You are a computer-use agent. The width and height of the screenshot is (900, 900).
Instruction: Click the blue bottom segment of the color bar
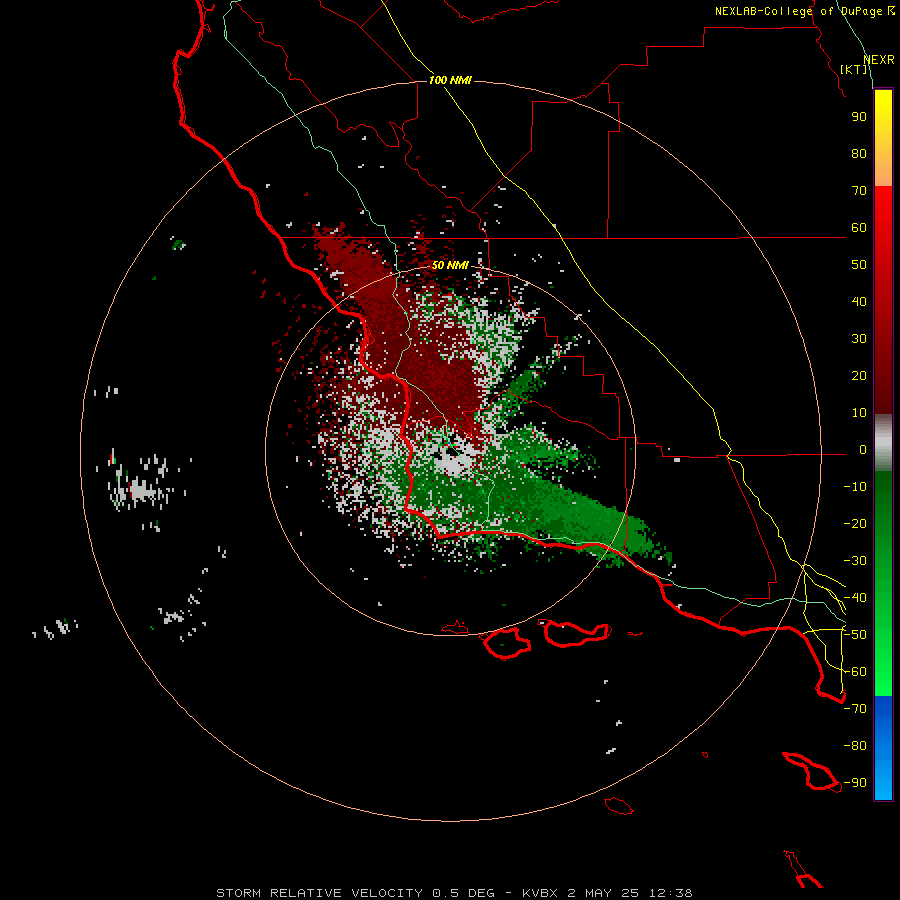(x=883, y=748)
